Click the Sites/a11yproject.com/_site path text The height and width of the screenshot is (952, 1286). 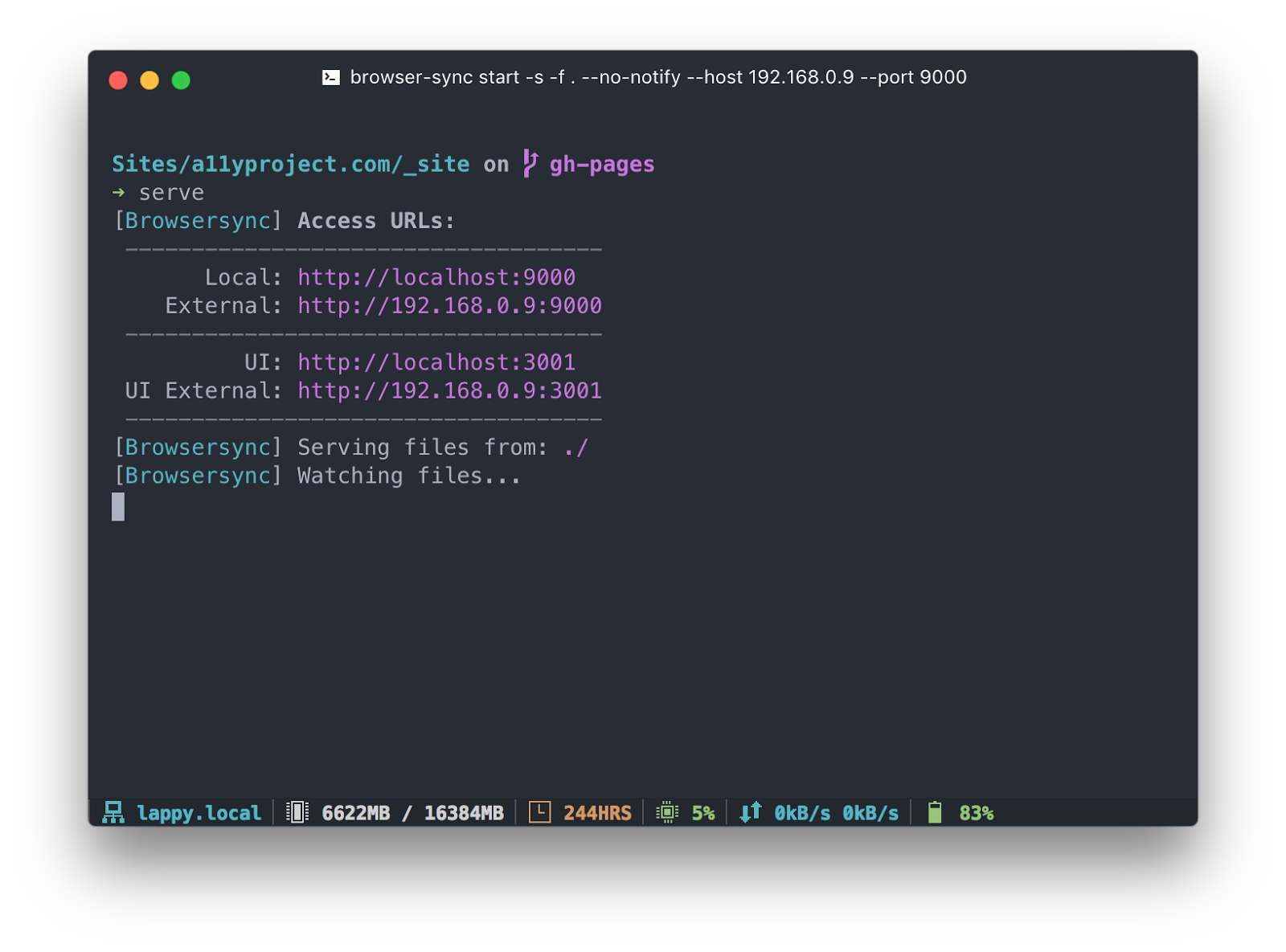[x=292, y=164]
